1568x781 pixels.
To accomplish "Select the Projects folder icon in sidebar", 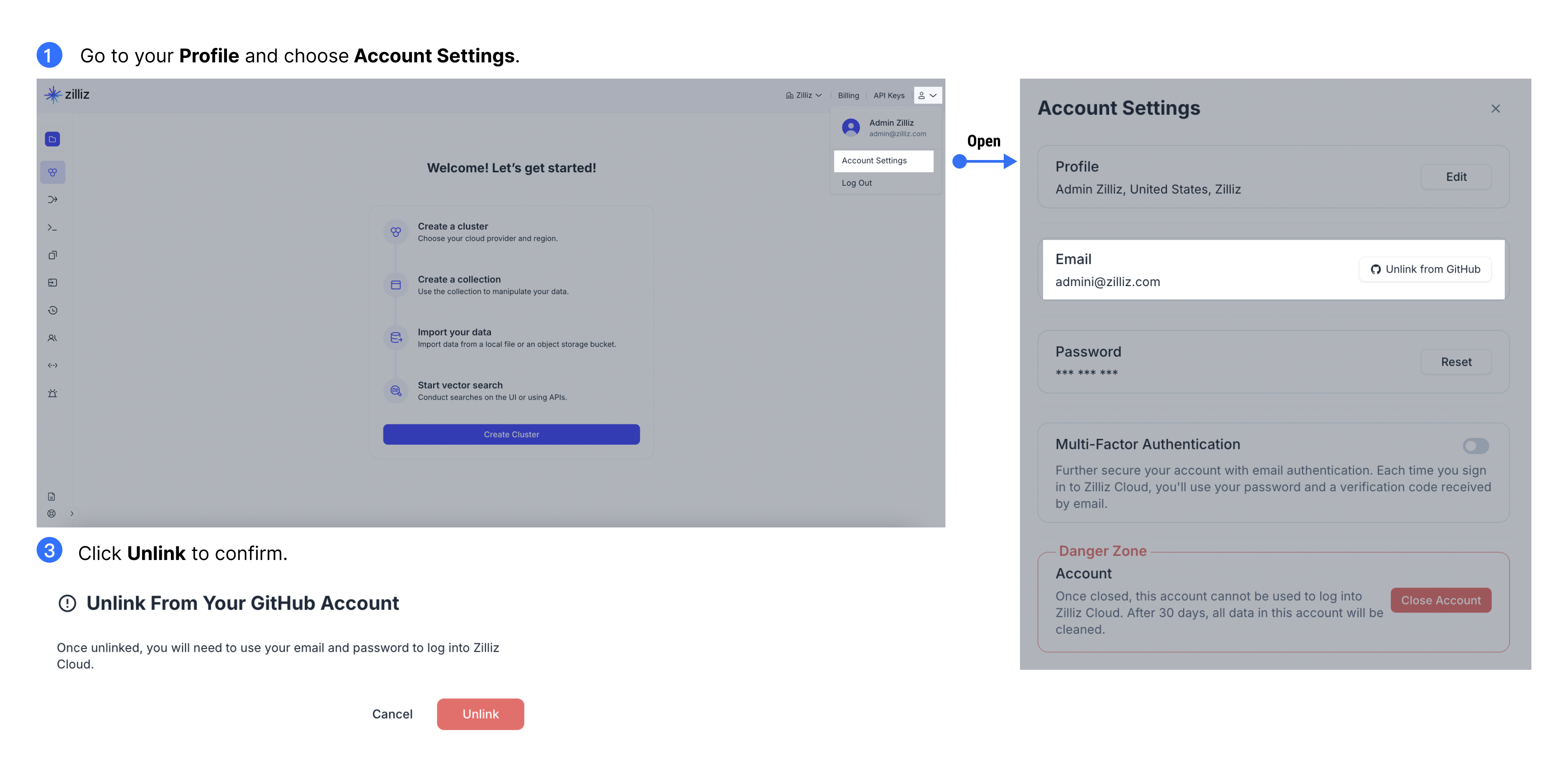I will [x=52, y=139].
